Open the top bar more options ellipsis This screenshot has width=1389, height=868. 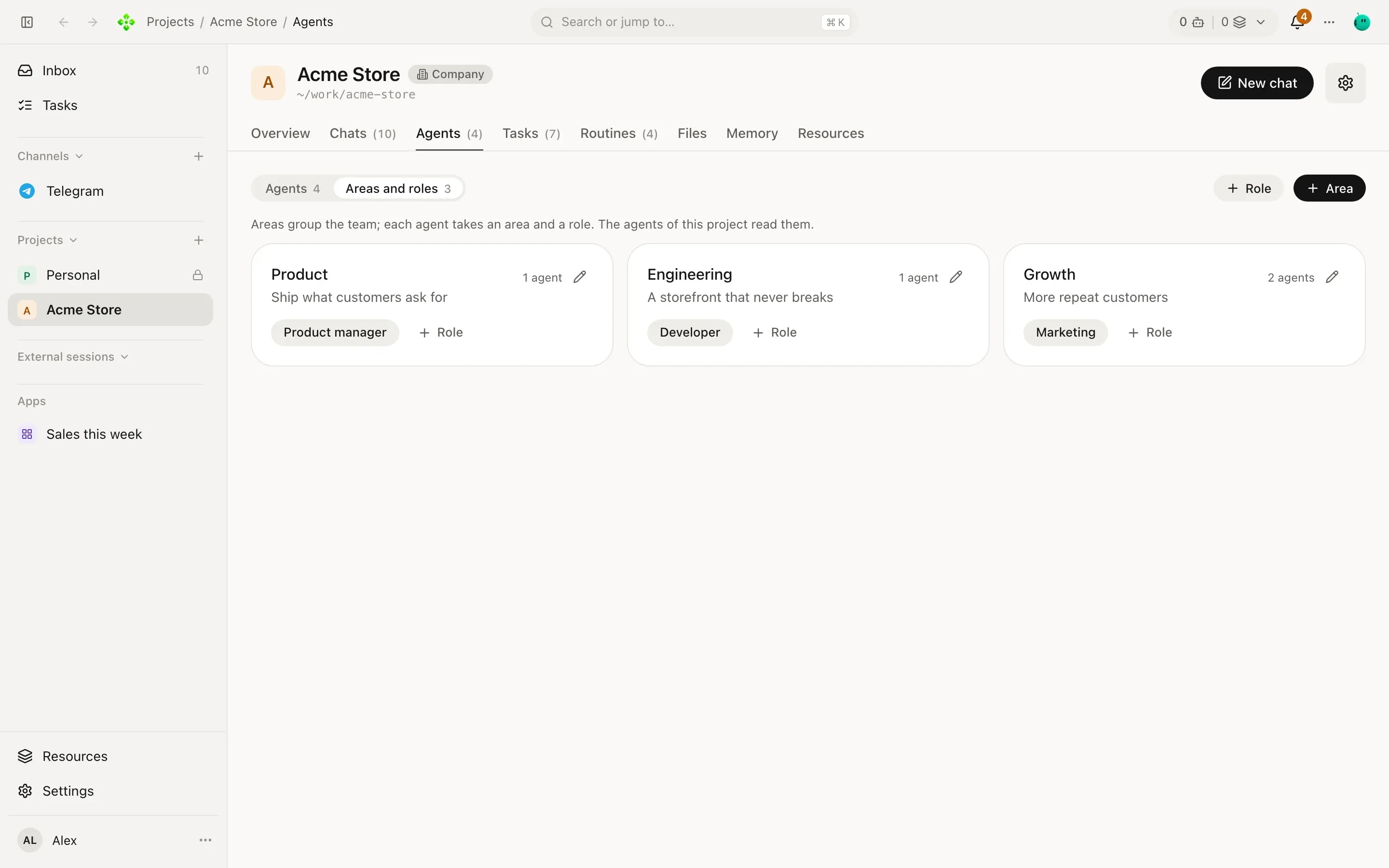click(1329, 22)
